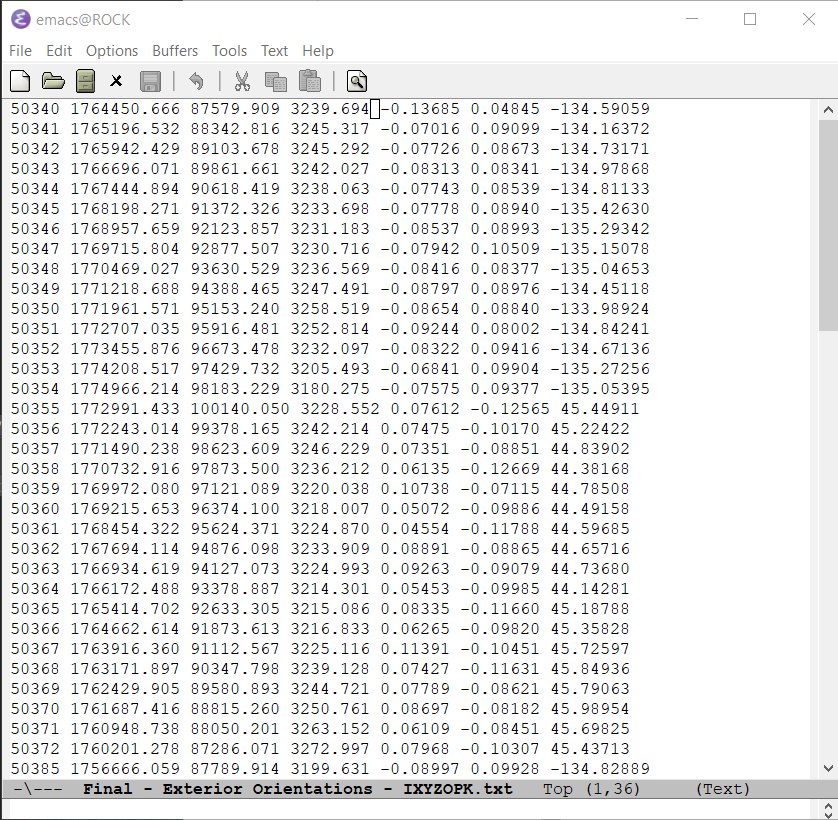Kill buffer with the X icon
Viewport: 838px width, 820px height.
point(116,81)
